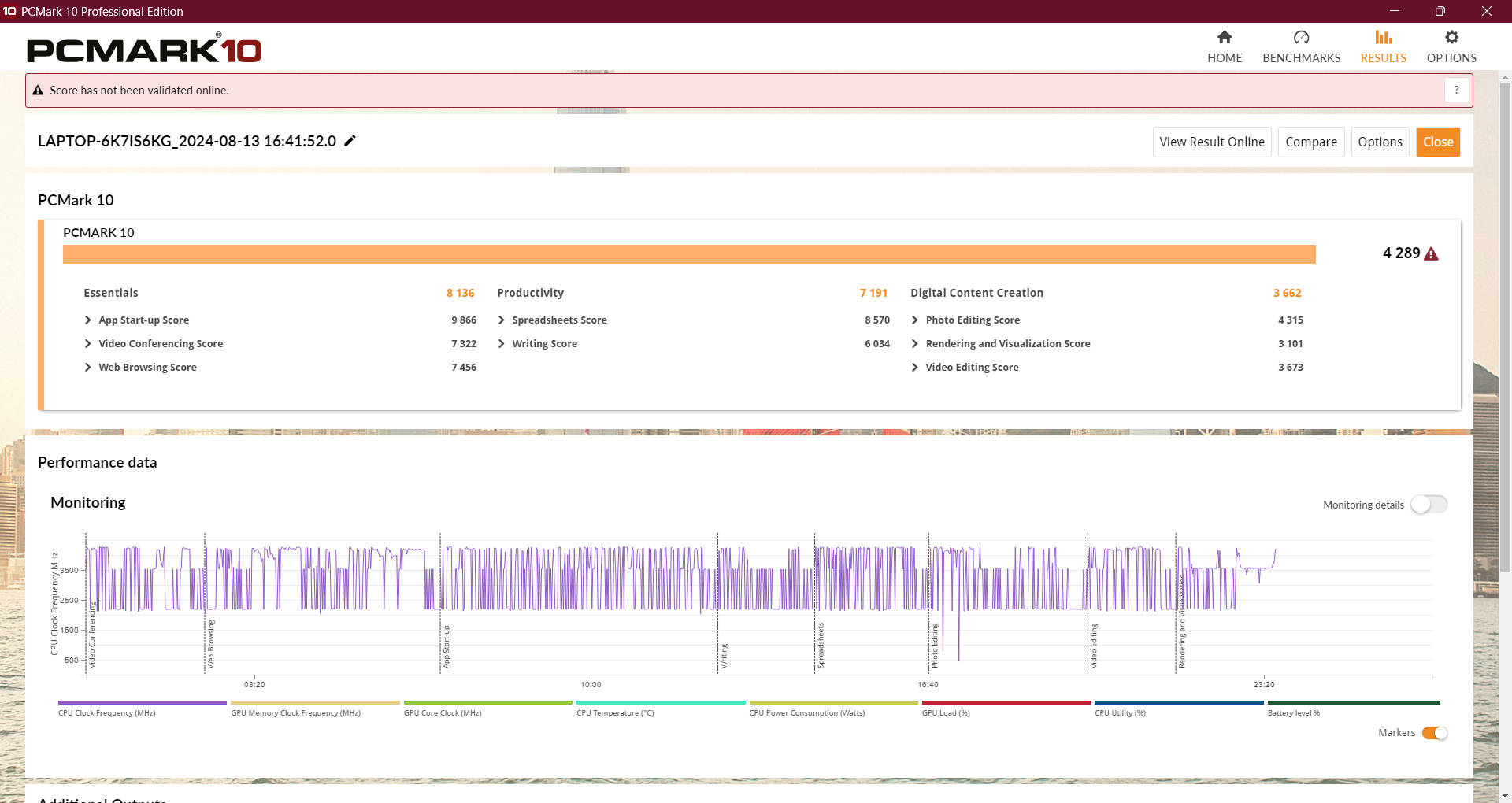Click the scrollbar down arrow
This screenshot has height=803, width=1512.
[x=1505, y=796]
